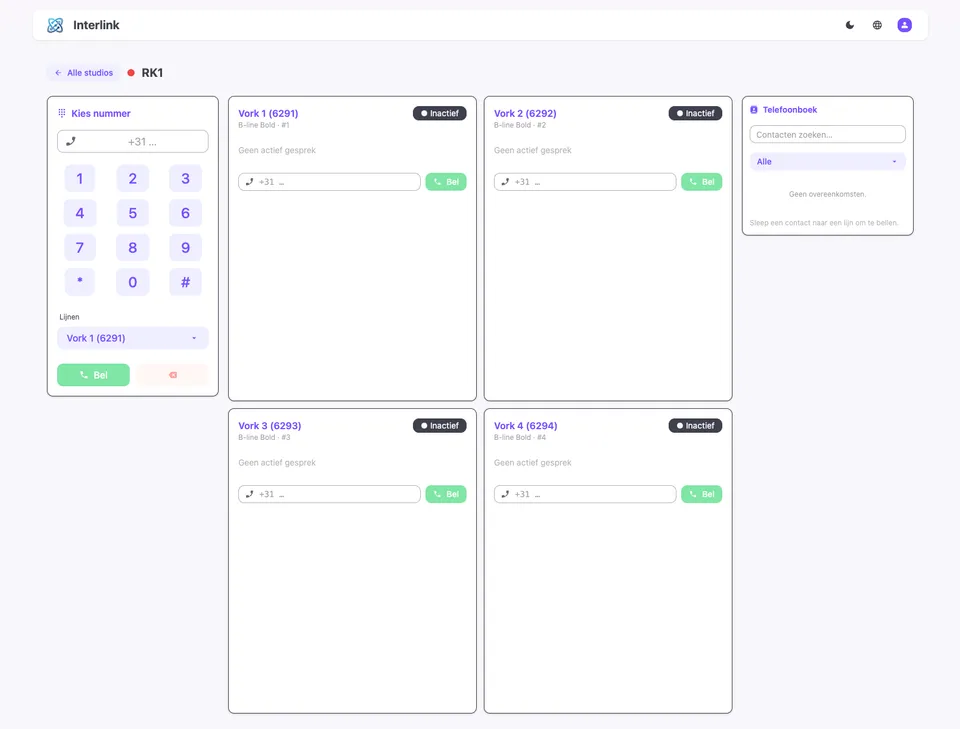Tap dialpad key 0

(x=133, y=282)
